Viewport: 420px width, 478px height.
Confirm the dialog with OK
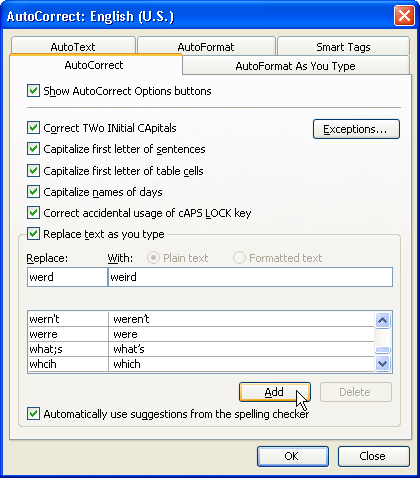click(x=293, y=456)
